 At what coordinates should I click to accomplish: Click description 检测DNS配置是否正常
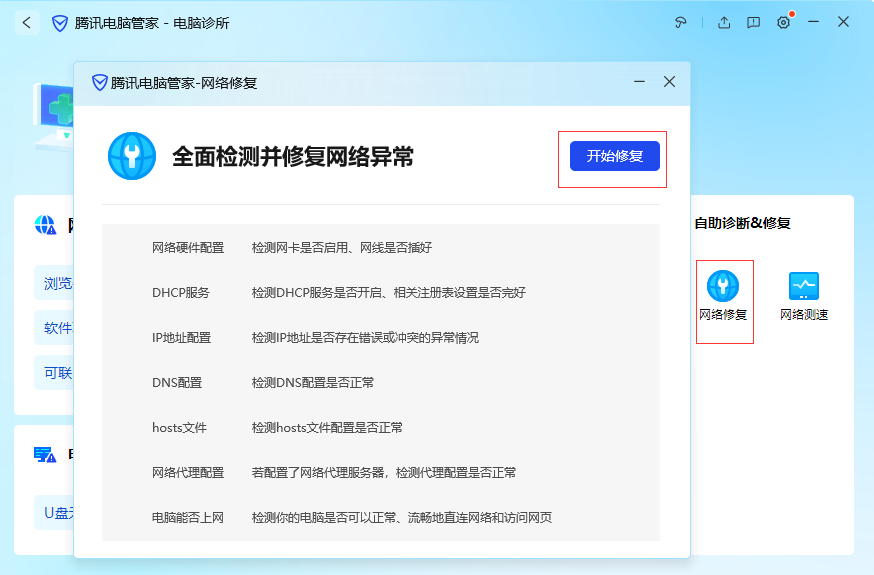click(x=313, y=383)
